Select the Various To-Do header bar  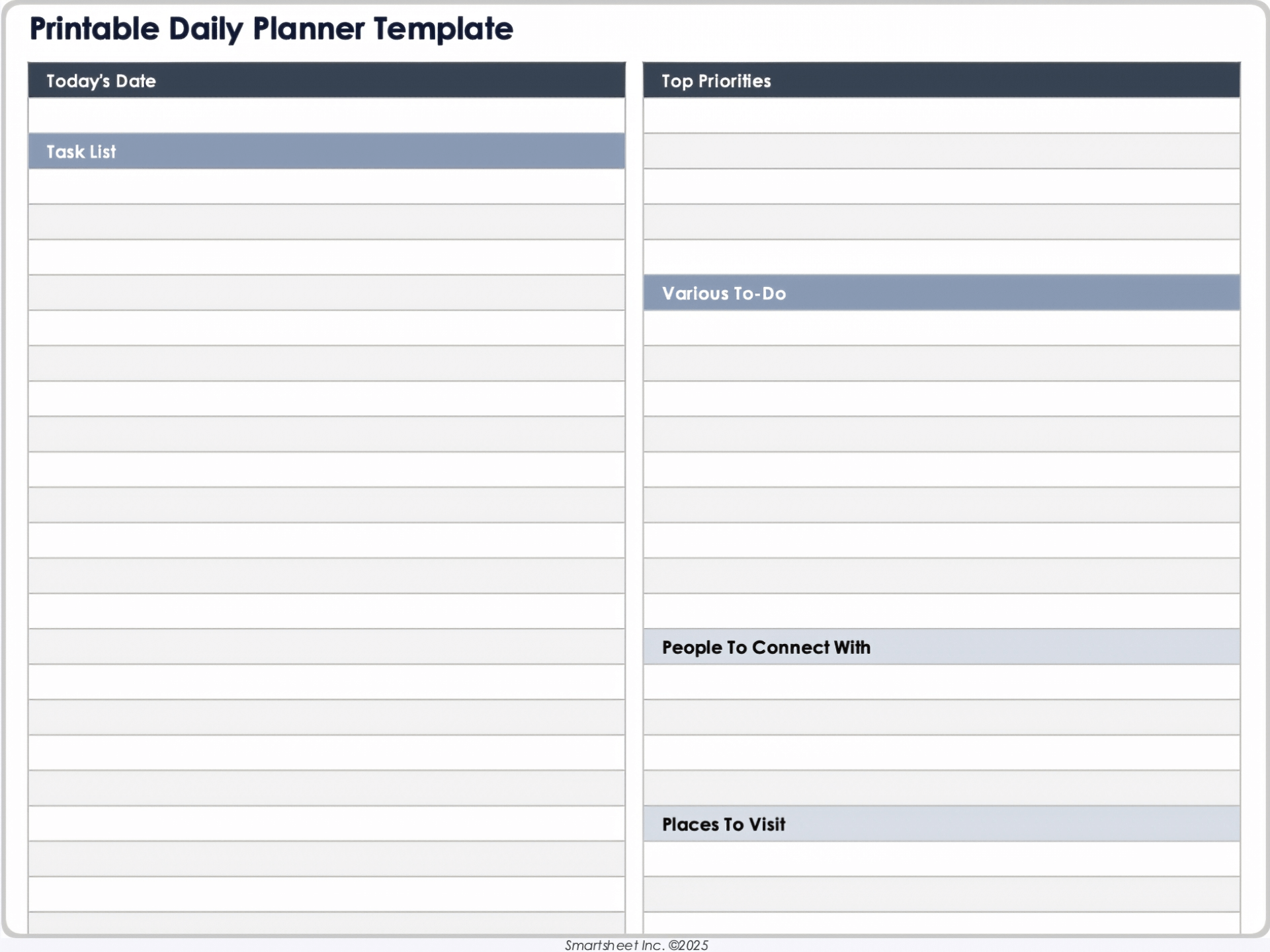coord(941,293)
